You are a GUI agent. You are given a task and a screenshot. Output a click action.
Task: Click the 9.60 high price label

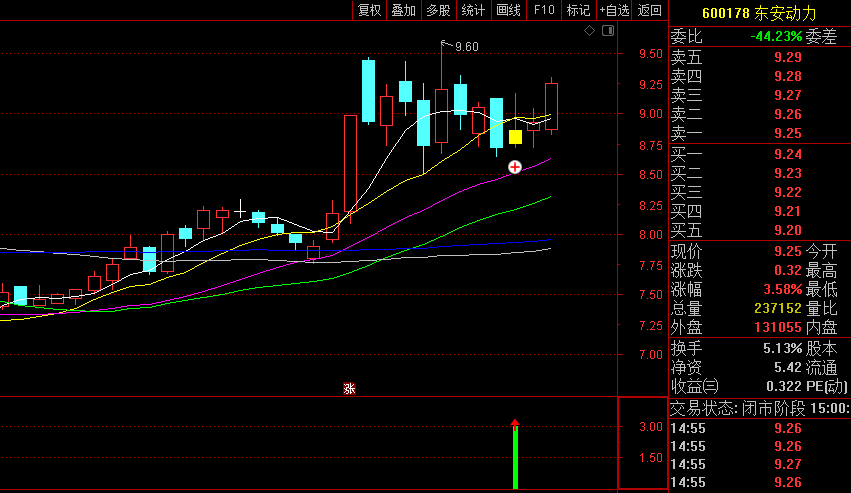tap(467, 47)
